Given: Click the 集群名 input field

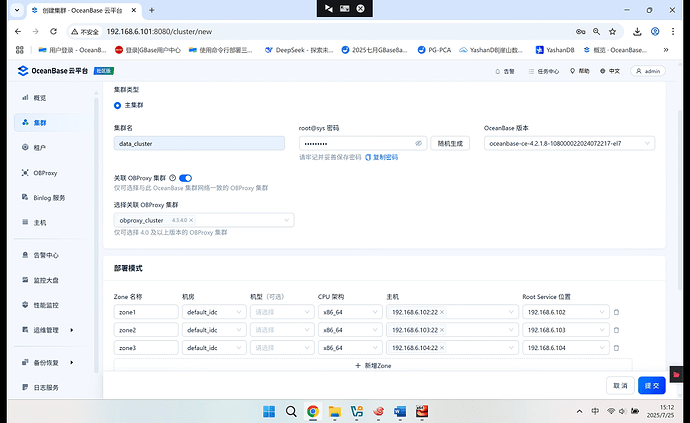Looking at the screenshot, I should tap(199, 143).
